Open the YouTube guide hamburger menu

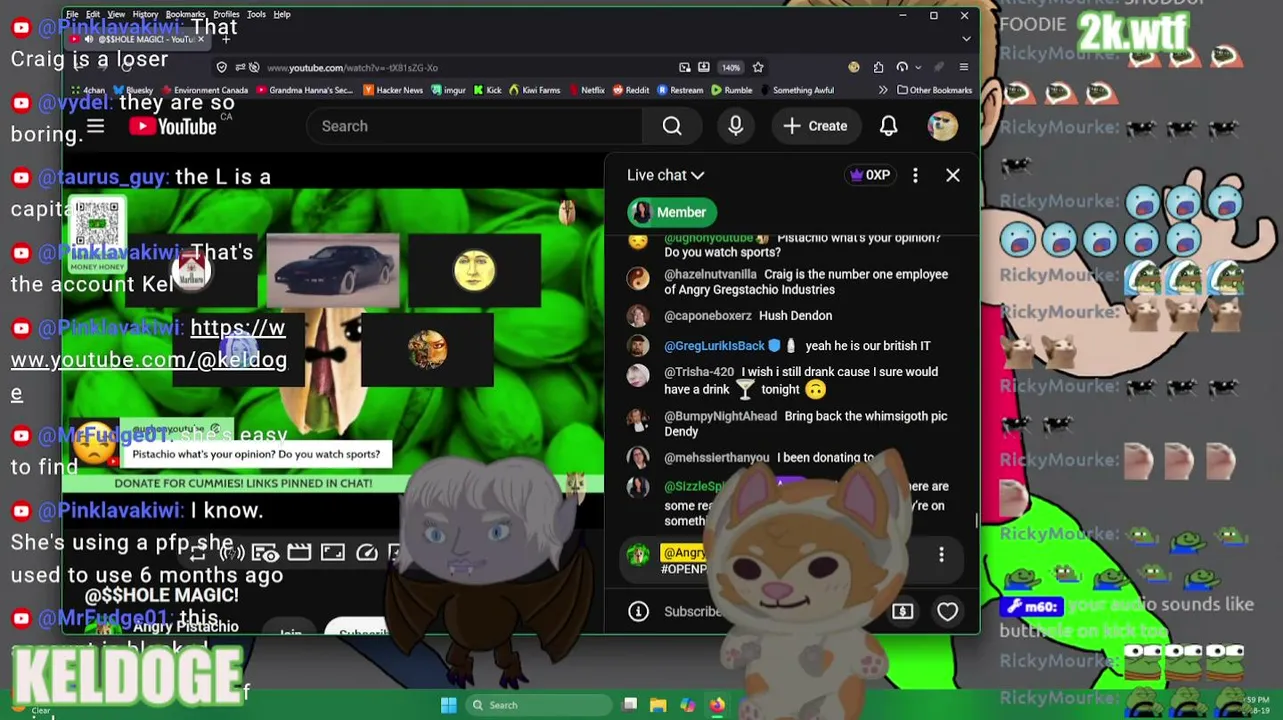click(x=95, y=126)
